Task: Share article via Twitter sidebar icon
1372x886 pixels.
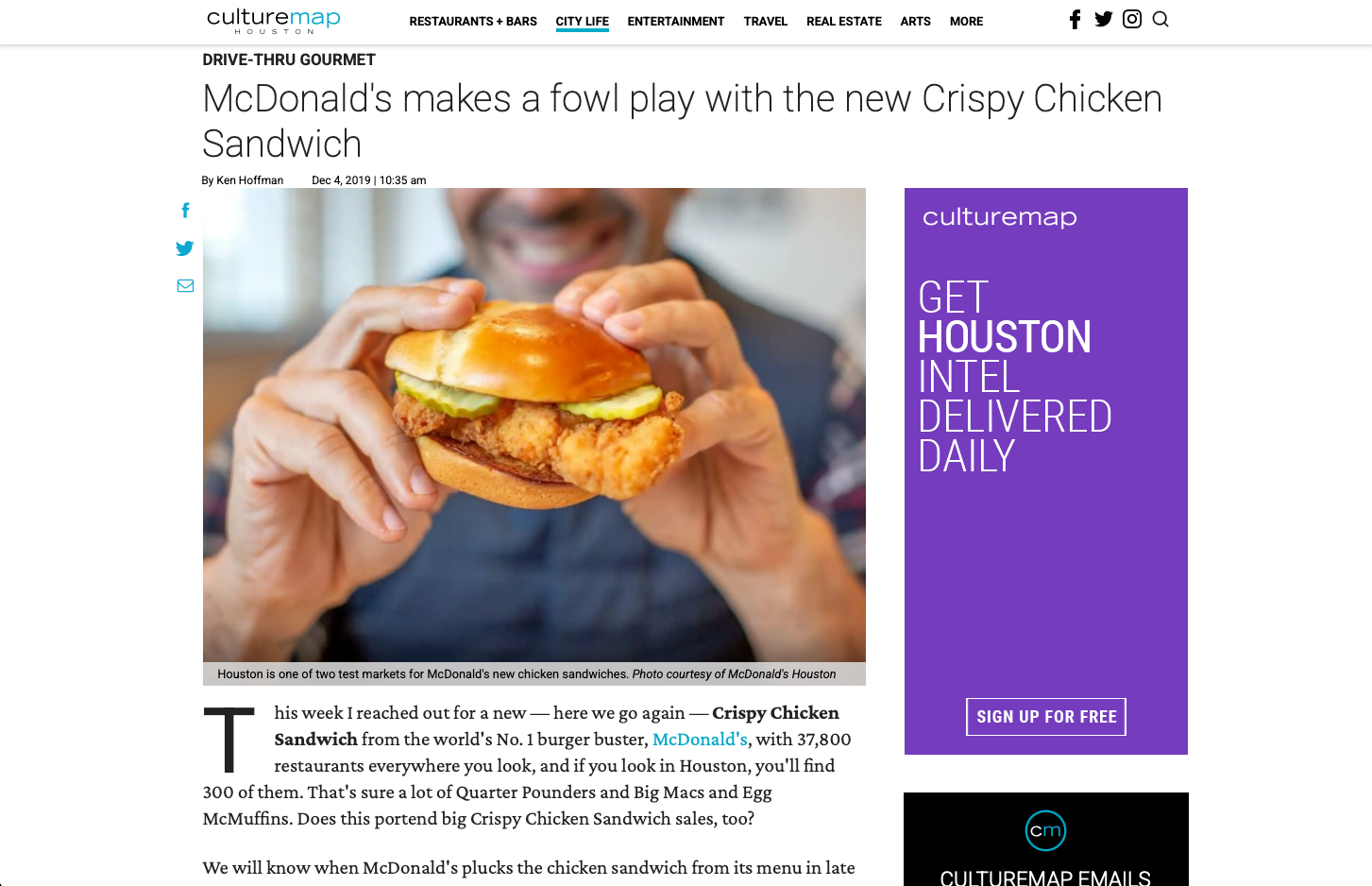Action: pyautogui.click(x=185, y=248)
